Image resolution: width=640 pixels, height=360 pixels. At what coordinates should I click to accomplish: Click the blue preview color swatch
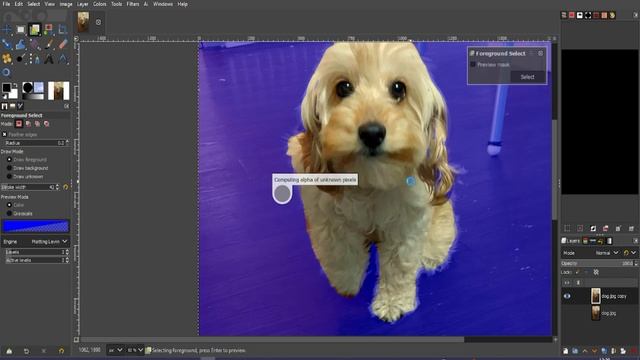pos(36,226)
